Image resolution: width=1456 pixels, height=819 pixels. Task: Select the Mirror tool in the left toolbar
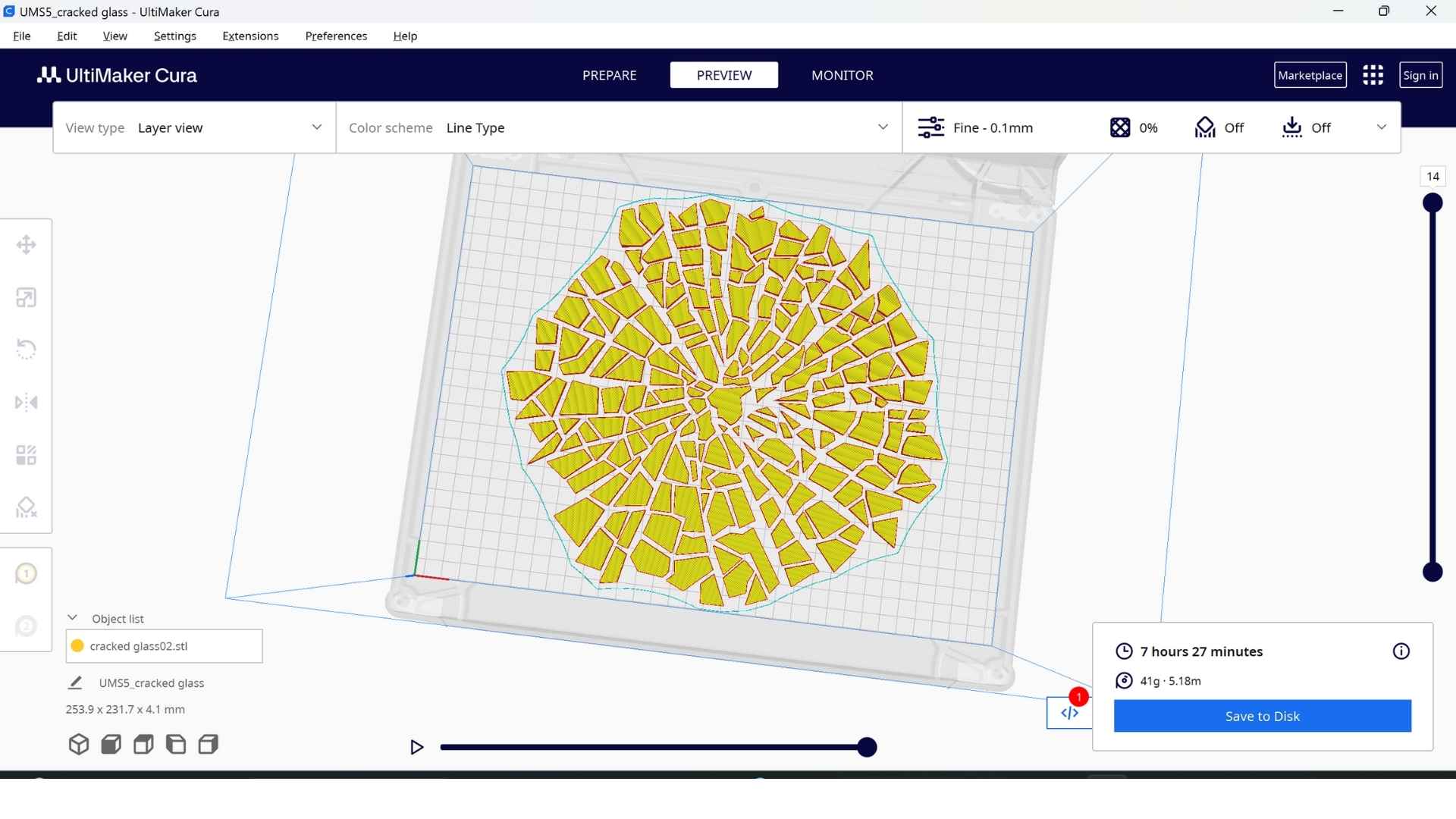(x=26, y=402)
